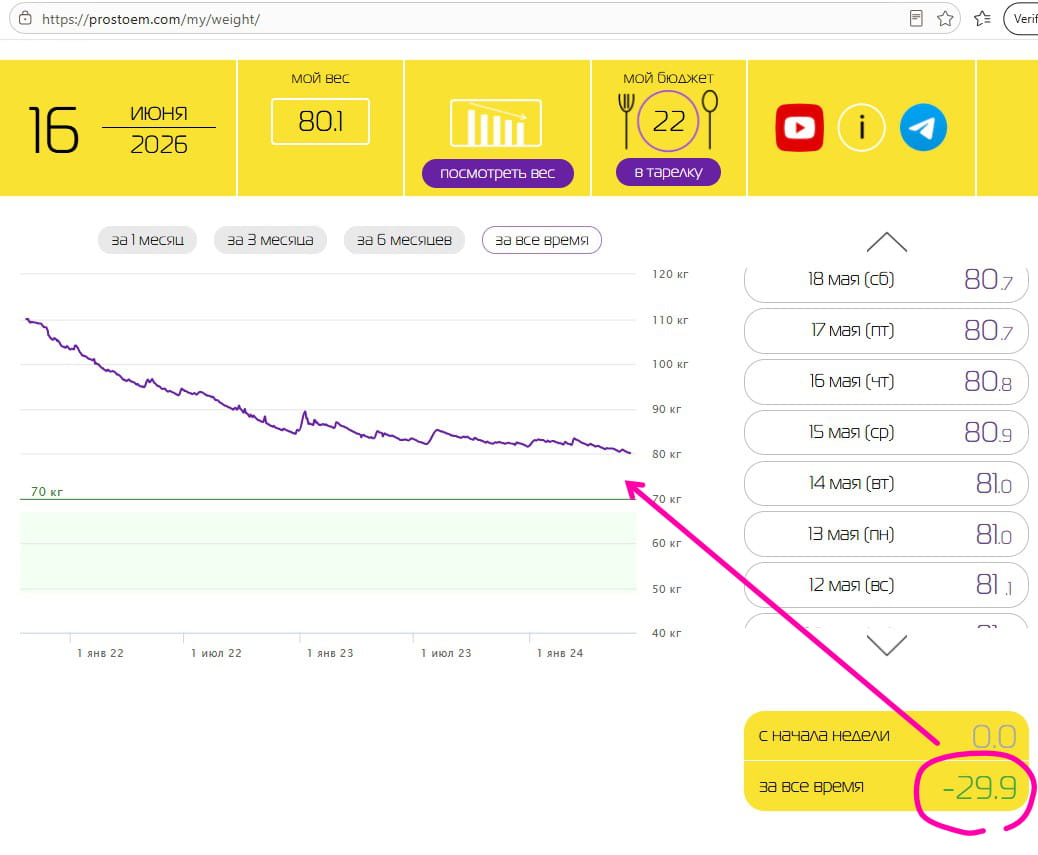Click the 'за все время' total row
1038x855 pixels.
point(886,786)
